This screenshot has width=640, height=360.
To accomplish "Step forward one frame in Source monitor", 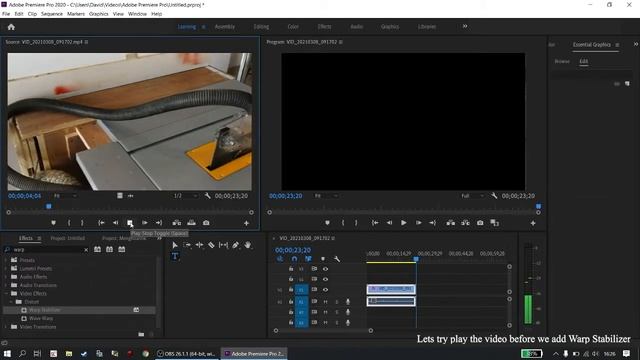I will 144,223.
